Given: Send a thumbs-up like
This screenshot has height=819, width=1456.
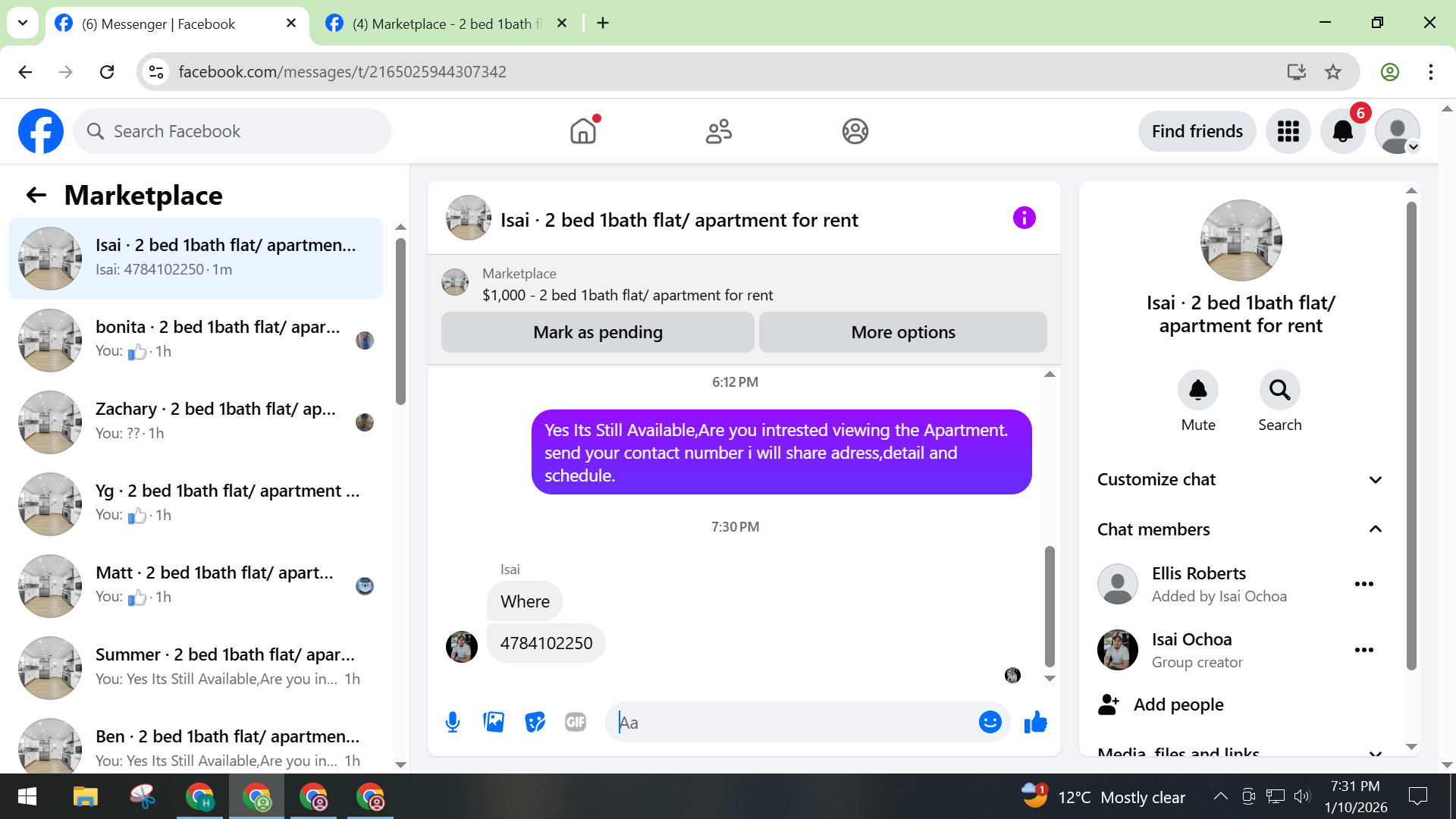Looking at the screenshot, I should (x=1035, y=722).
